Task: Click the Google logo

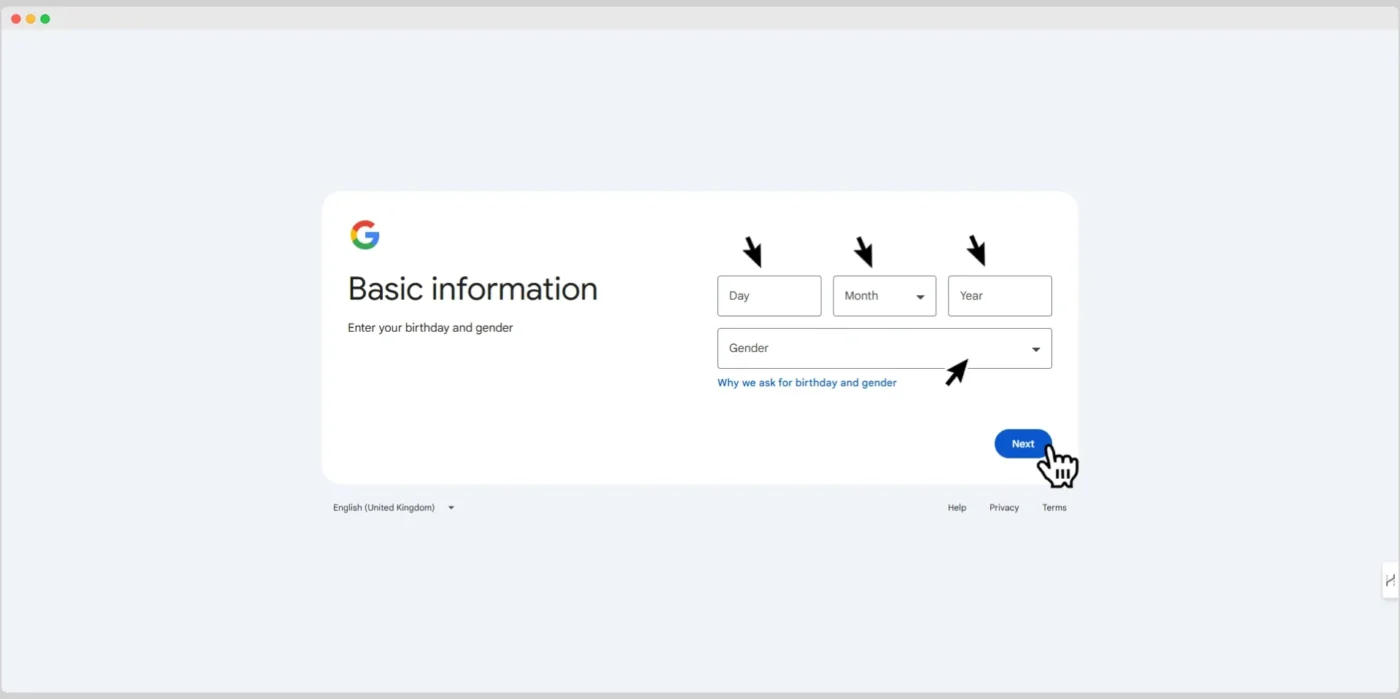Action: tap(365, 235)
